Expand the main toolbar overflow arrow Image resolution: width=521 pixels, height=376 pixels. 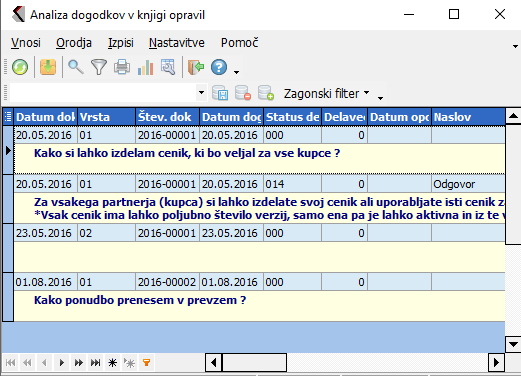[236, 72]
